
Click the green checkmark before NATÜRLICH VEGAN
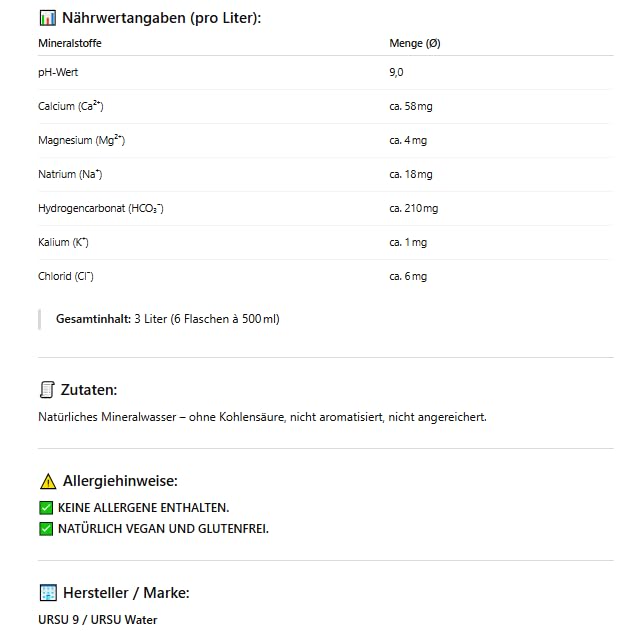click(x=46, y=529)
